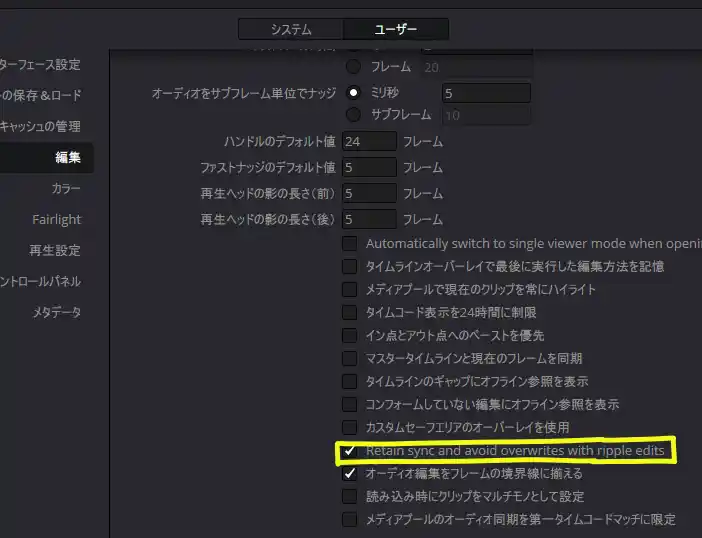Click the ハンドルのデフォルト値 input field
This screenshot has width=702, height=538.
pyautogui.click(x=369, y=142)
